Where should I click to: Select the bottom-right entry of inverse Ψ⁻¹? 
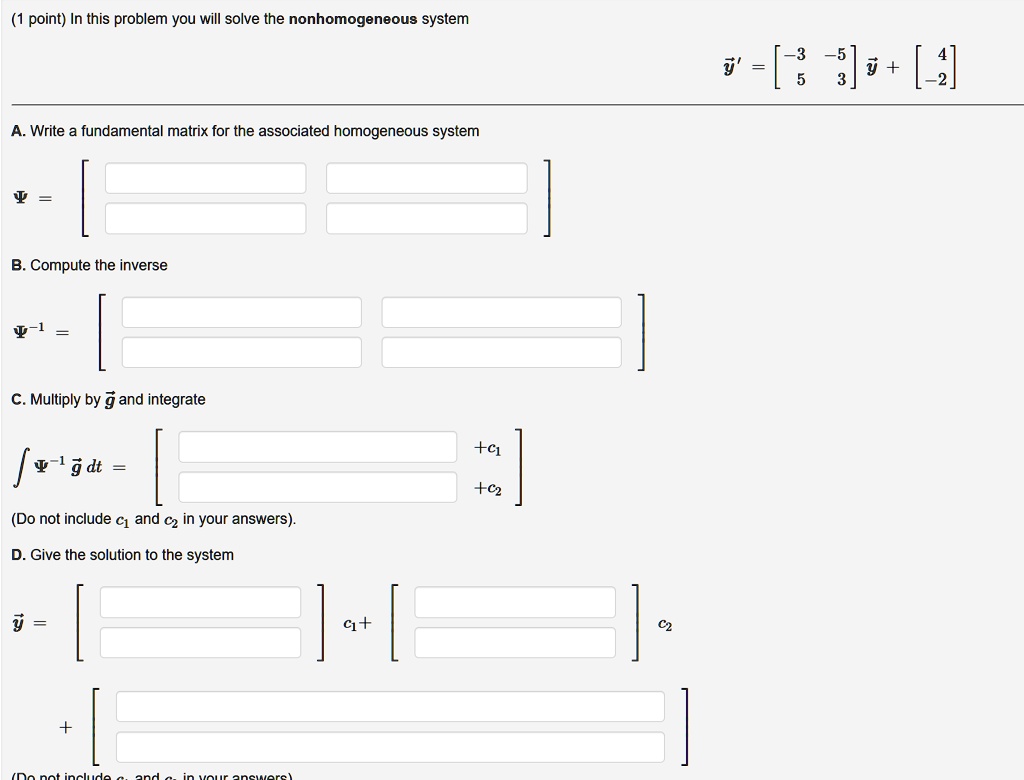(x=502, y=352)
